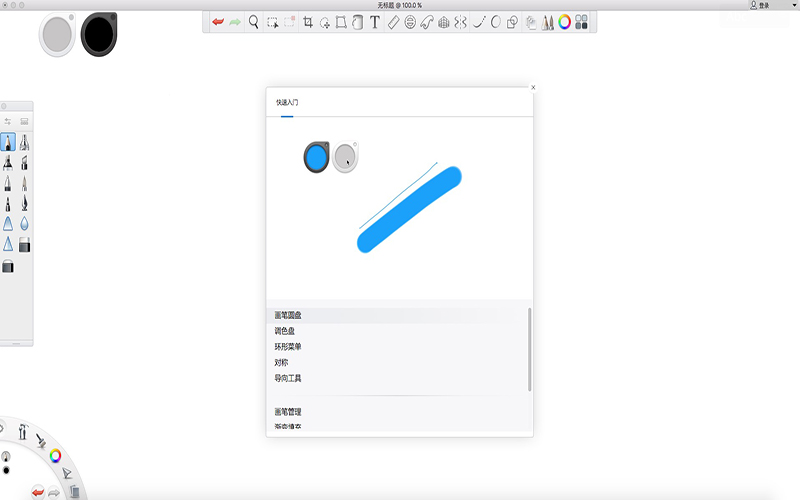Open paper airplane icon on lagoon
This screenshot has width=800, height=500.
point(67,473)
